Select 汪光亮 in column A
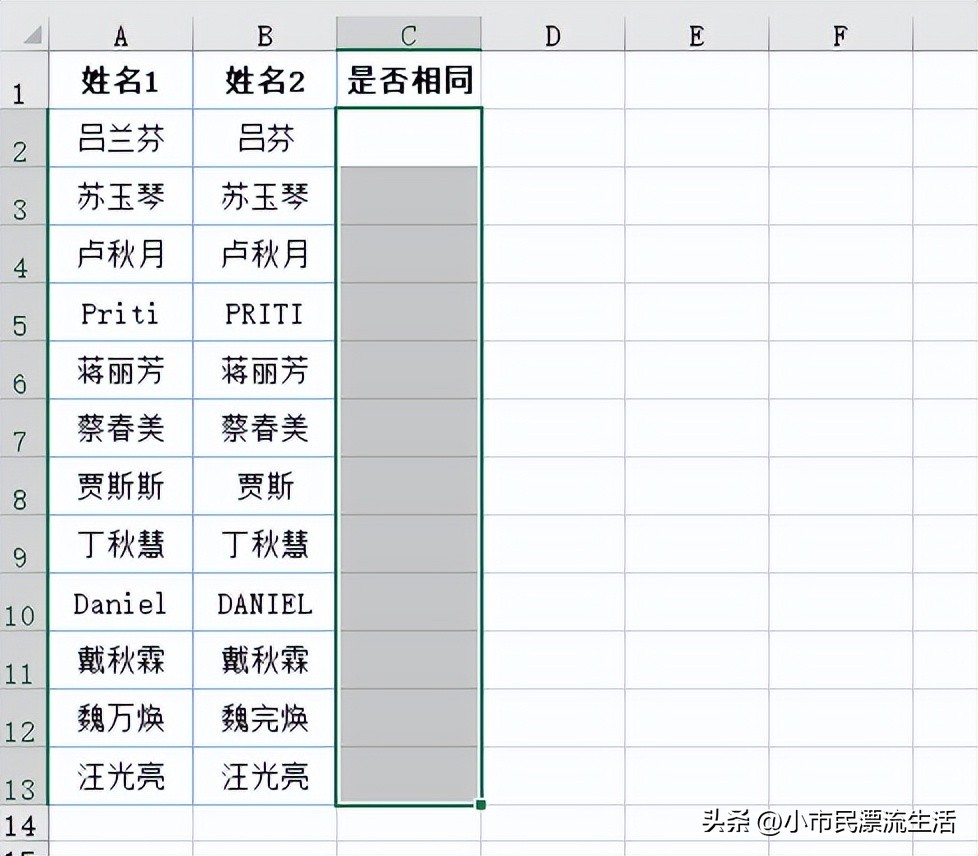 click(x=120, y=776)
